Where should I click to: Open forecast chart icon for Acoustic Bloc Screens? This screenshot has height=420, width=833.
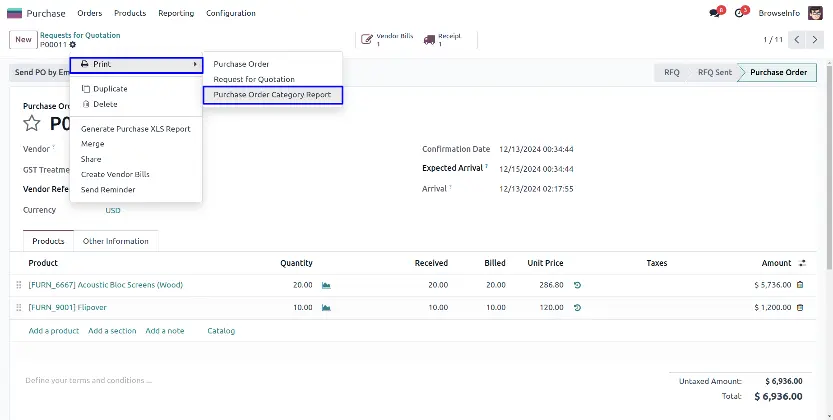point(326,285)
